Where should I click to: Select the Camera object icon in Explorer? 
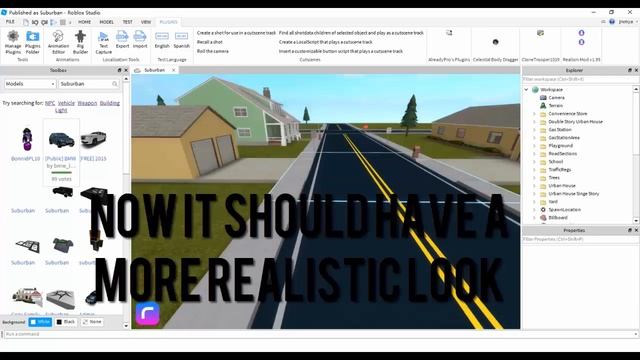[543, 98]
